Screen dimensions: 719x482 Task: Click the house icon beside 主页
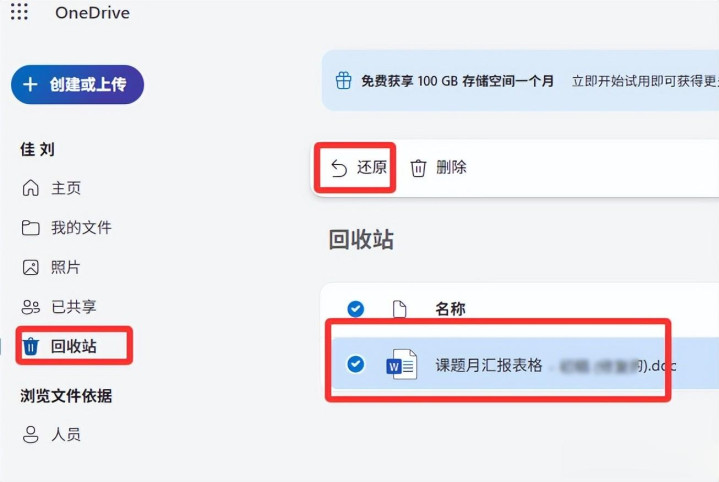[31, 188]
